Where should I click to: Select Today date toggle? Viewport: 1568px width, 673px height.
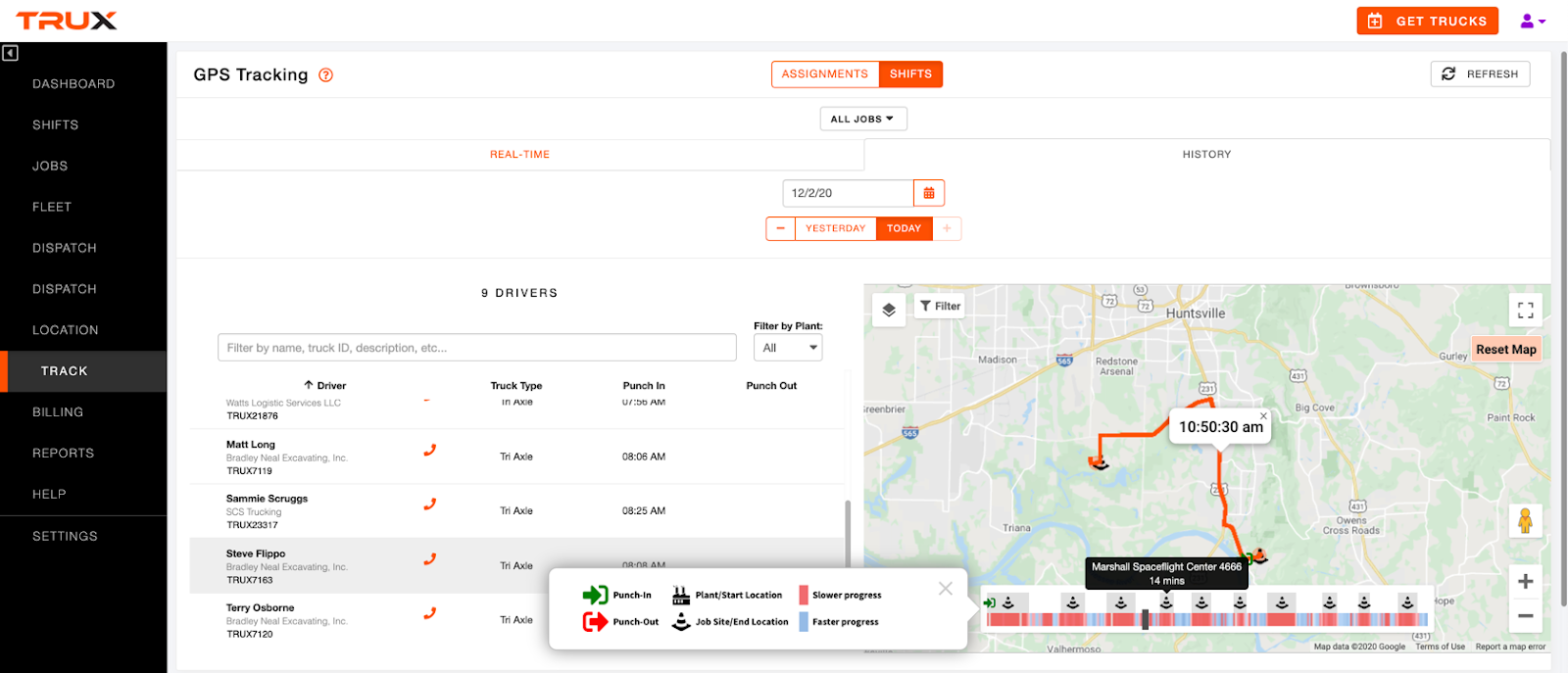[x=904, y=228]
